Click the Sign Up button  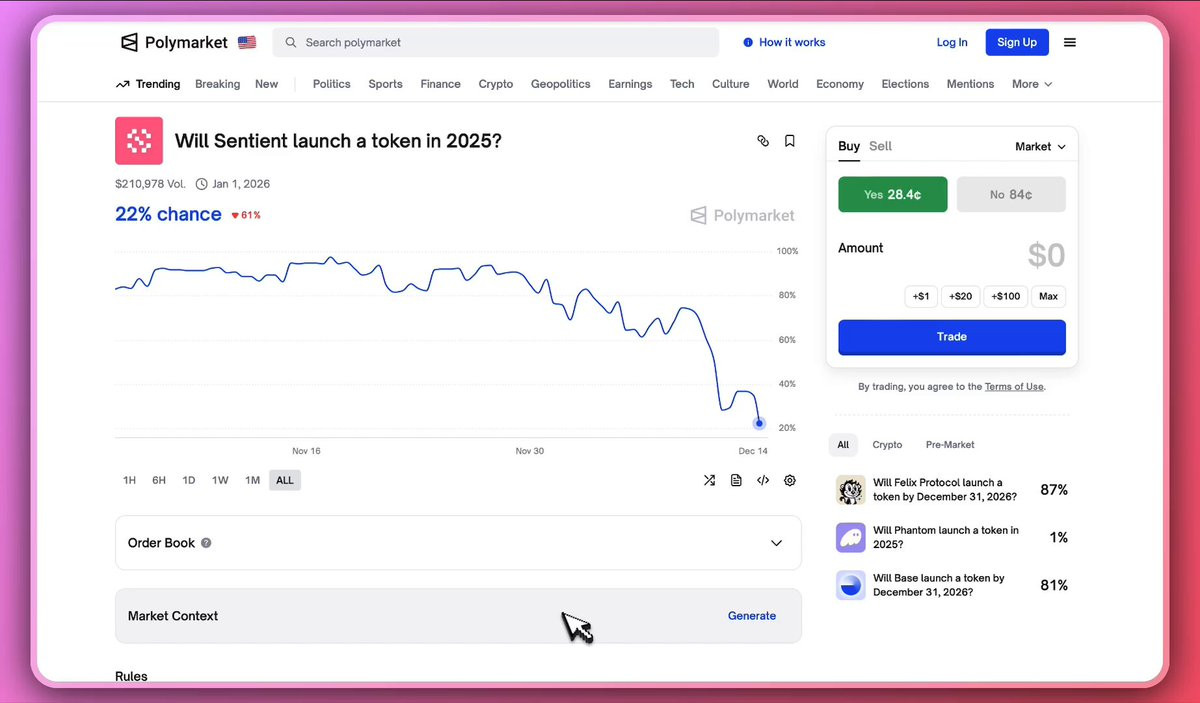[1017, 42]
